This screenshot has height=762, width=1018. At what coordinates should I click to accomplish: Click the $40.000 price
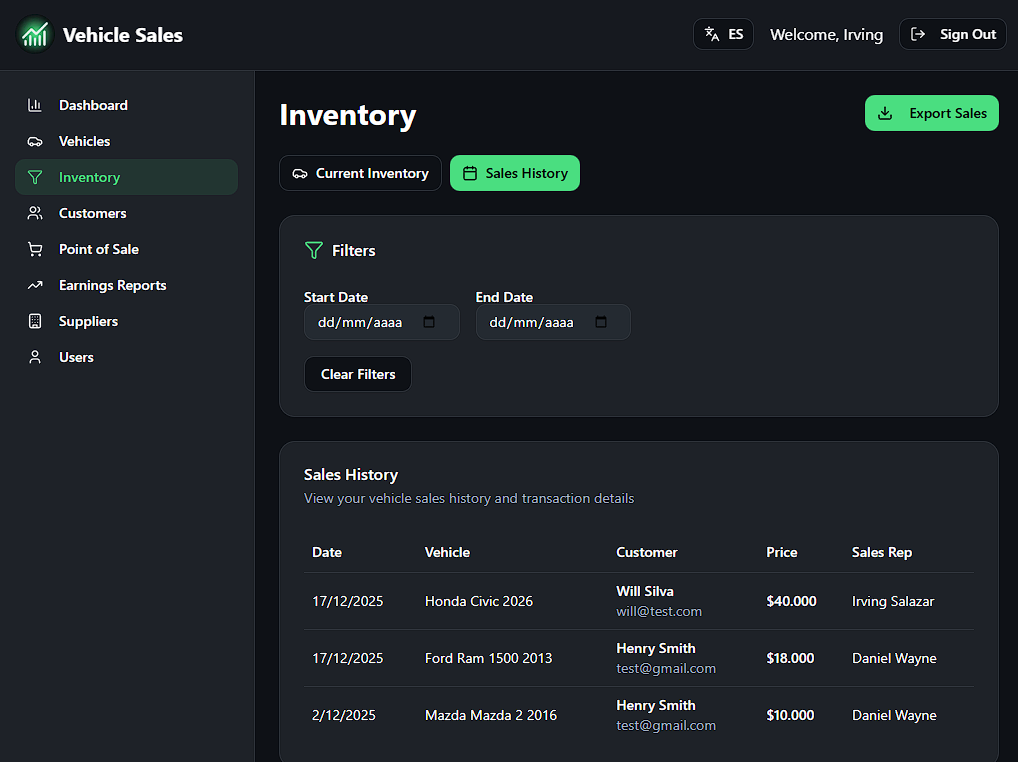791,602
